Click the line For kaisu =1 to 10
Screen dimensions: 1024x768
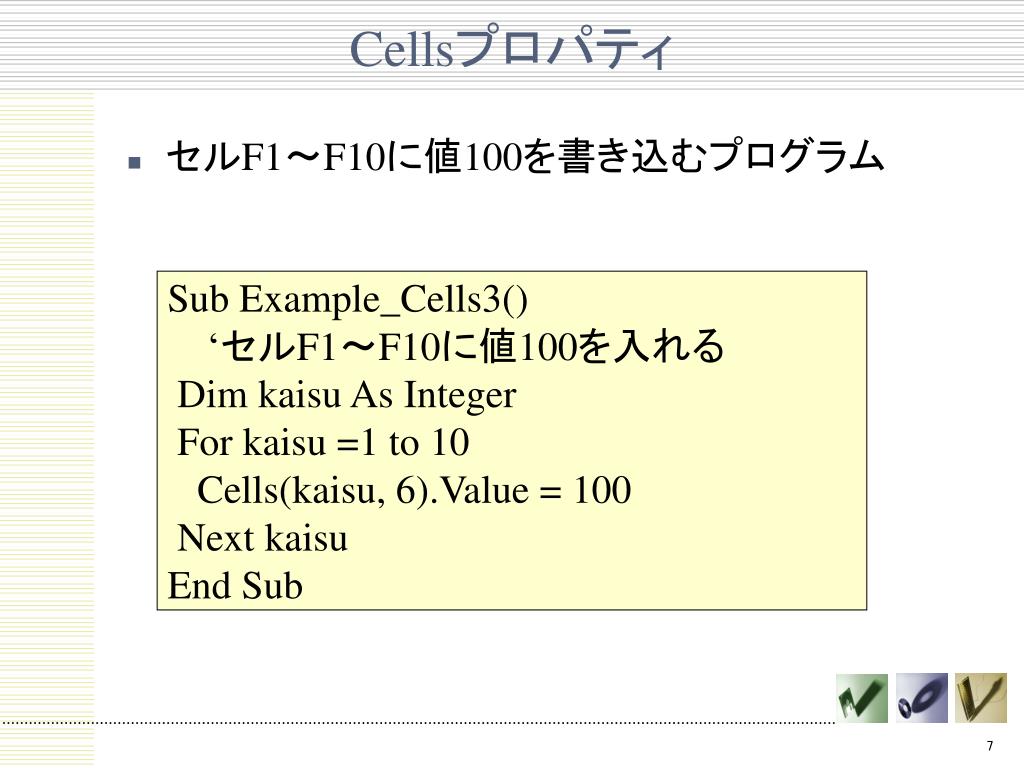tap(323, 442)
